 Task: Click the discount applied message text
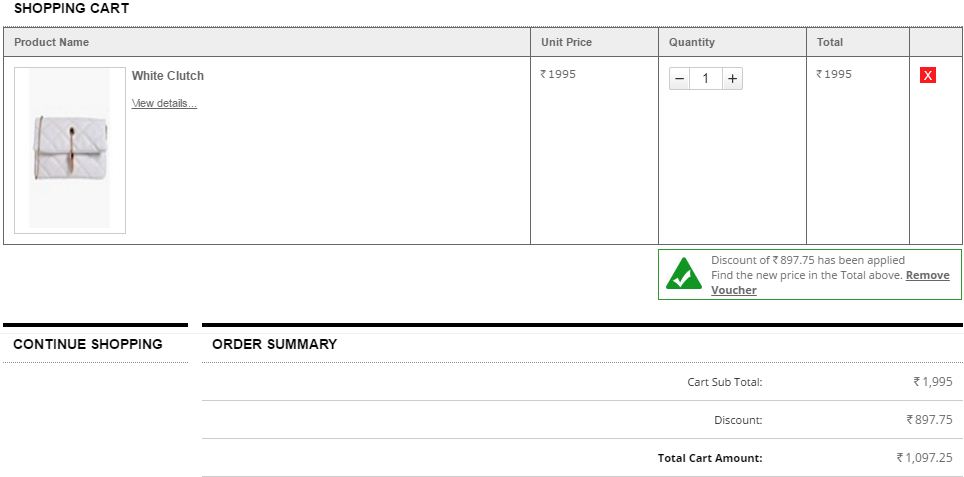[807, 260]
